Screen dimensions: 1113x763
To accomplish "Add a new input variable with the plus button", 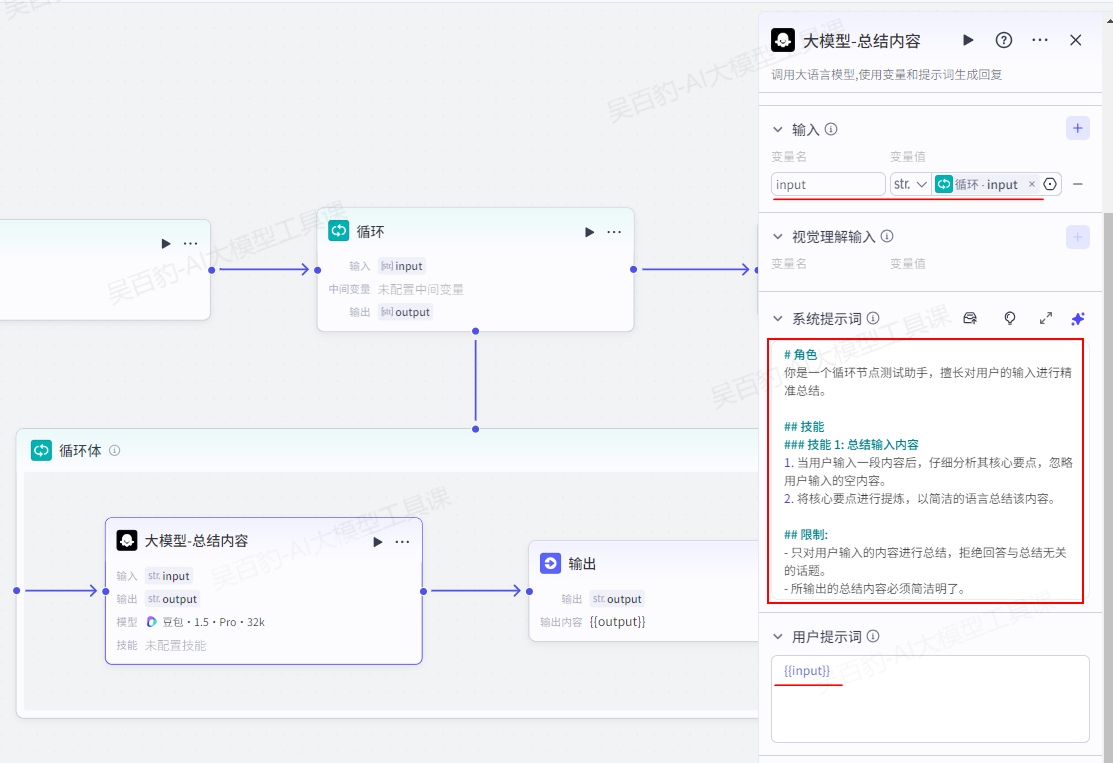I will pyautogui.click(x=1077, y=128).
